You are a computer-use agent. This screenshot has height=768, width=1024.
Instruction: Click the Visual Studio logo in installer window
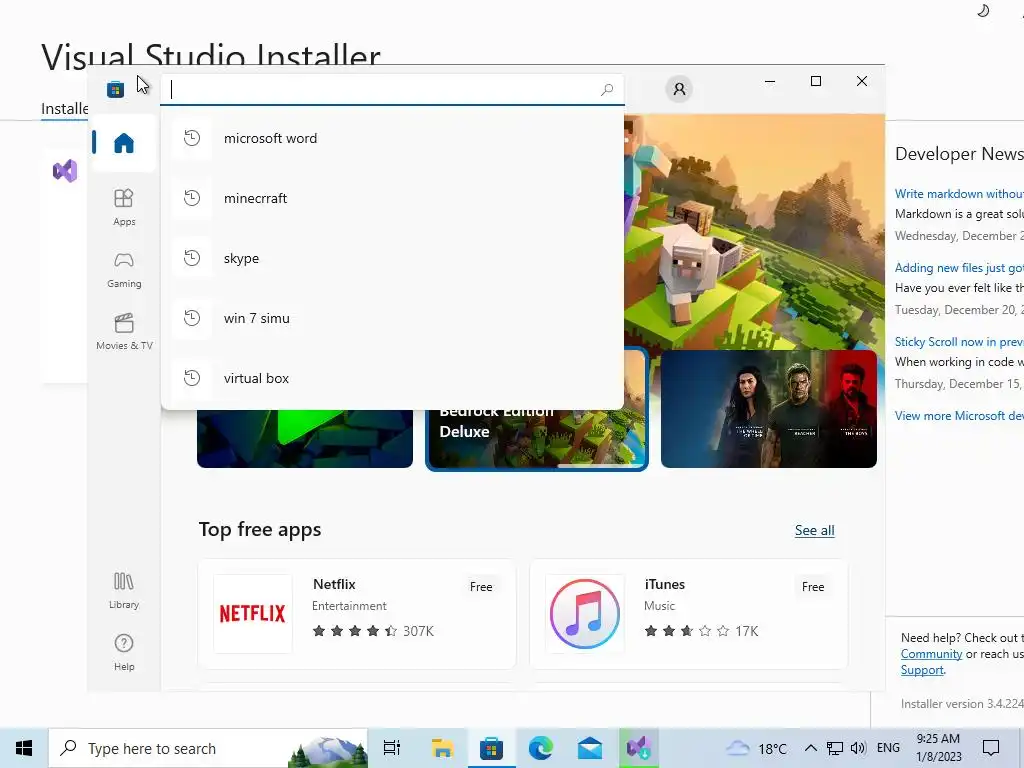(x=65, y=171)
